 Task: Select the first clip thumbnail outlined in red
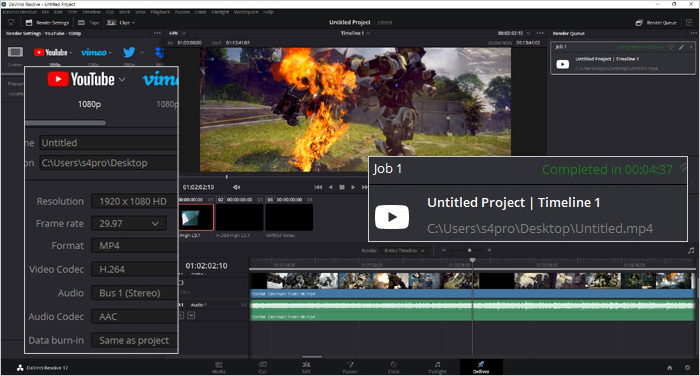196,217
